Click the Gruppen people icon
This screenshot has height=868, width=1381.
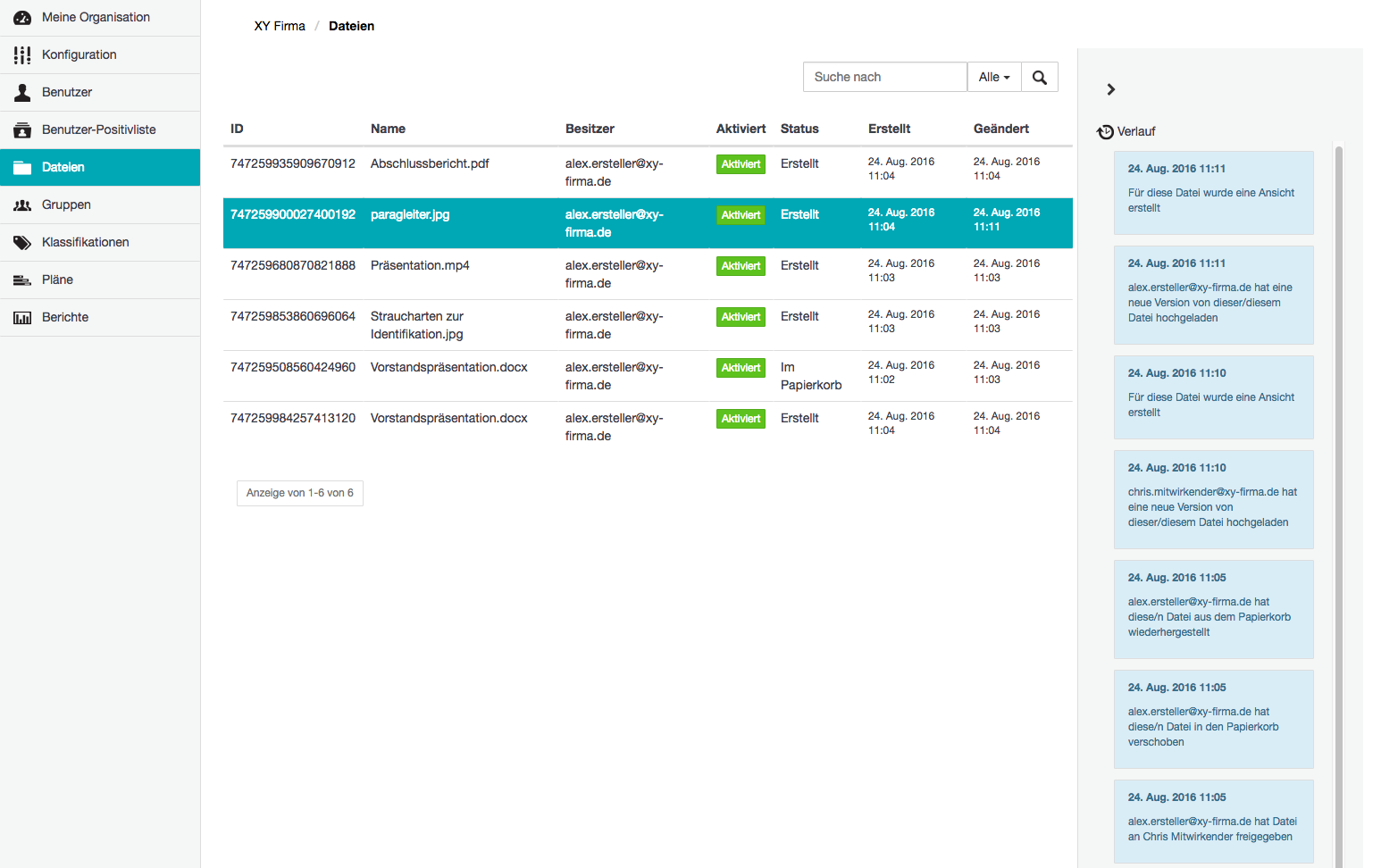(22, 205)
